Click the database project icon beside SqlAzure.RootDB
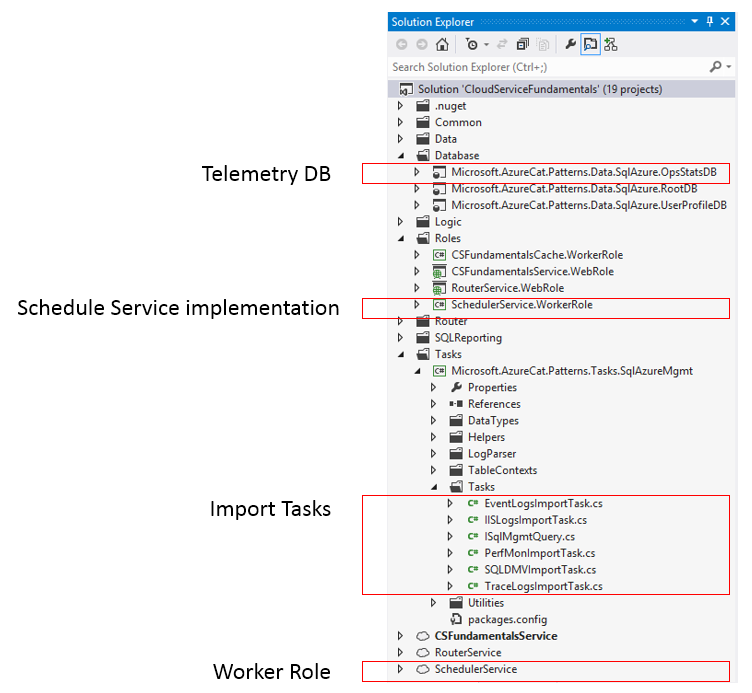Image resolution: width=752 pixels, height=693 pixels. click(439, 189)
